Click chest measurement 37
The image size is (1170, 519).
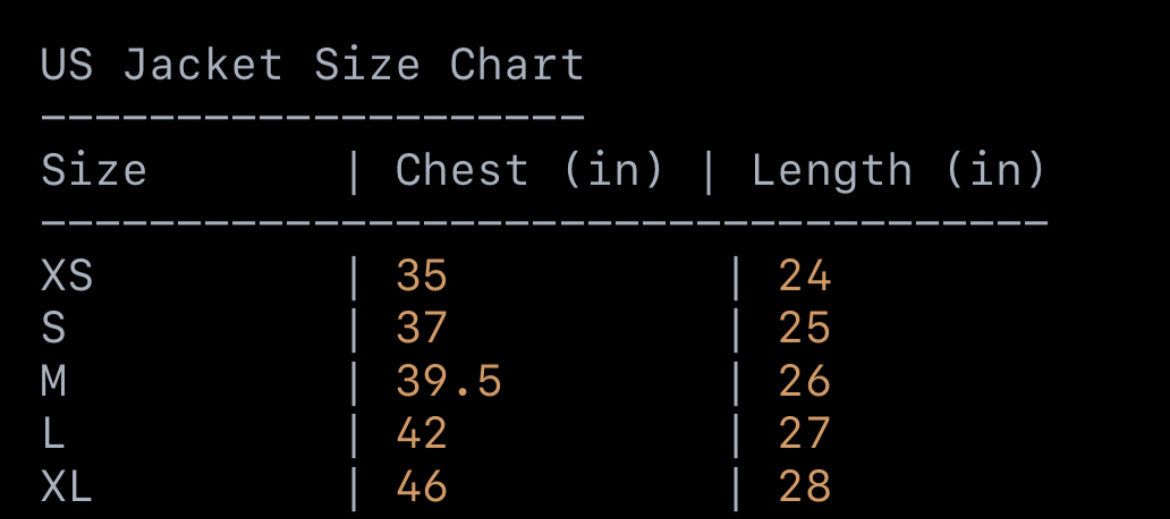tap(421, 328)
